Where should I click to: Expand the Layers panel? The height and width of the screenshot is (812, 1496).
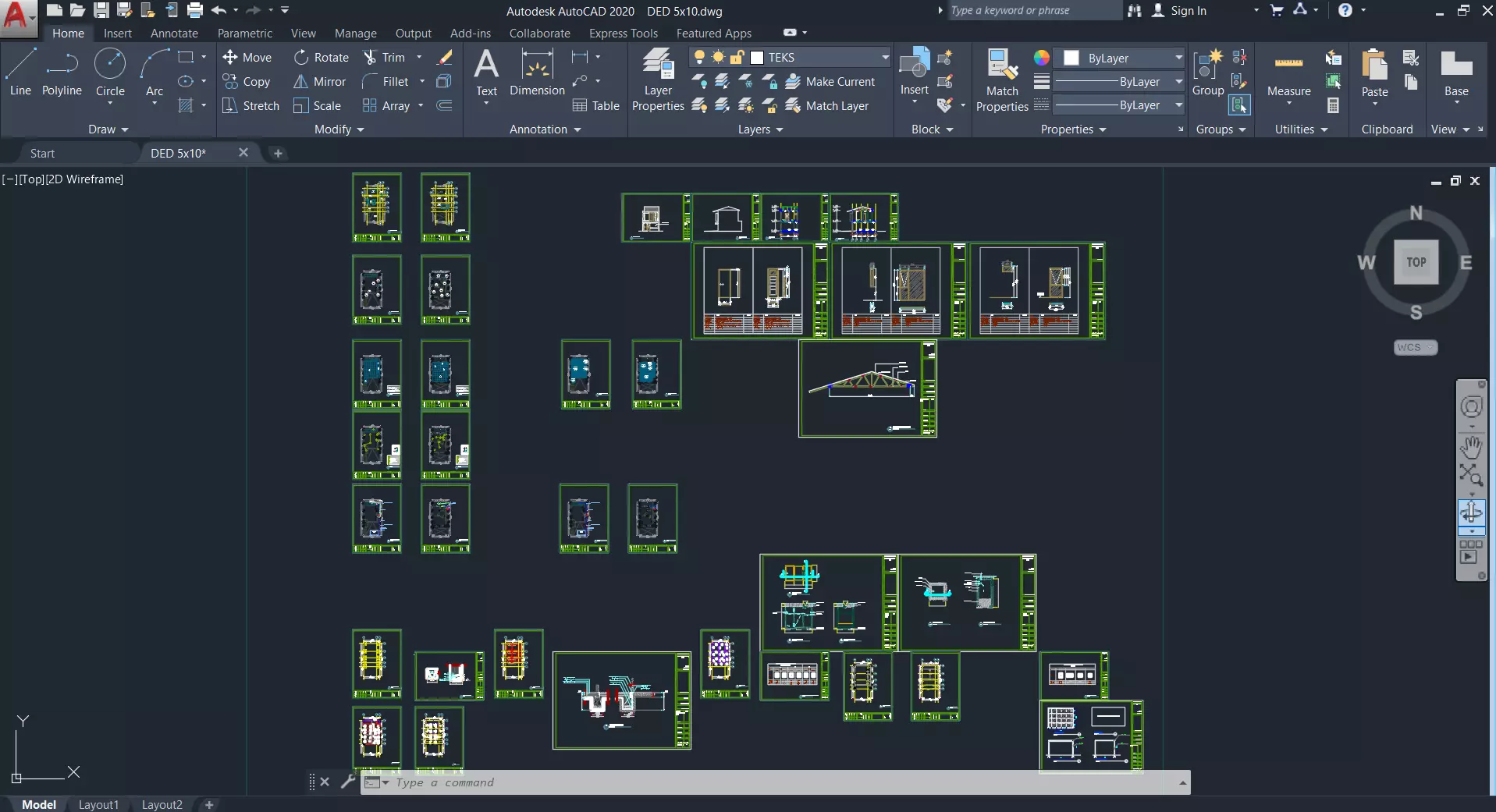pos(761,129)
